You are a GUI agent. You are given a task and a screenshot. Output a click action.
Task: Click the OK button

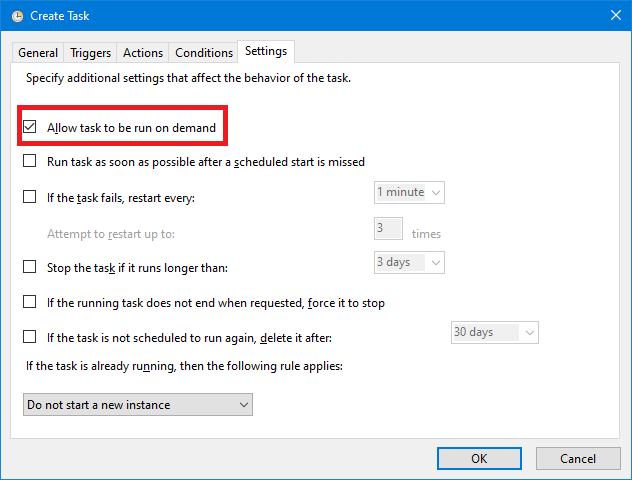tap(479, 459)
